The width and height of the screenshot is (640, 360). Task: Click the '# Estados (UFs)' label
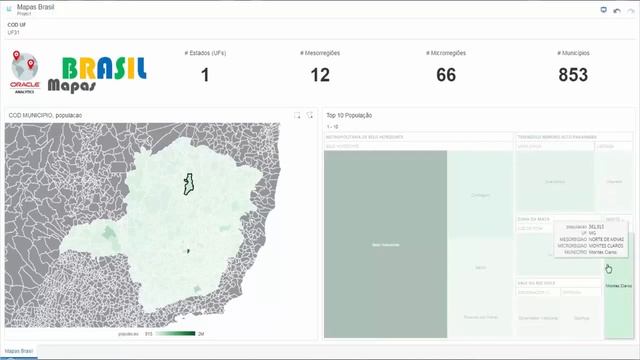tap(205, 53)
